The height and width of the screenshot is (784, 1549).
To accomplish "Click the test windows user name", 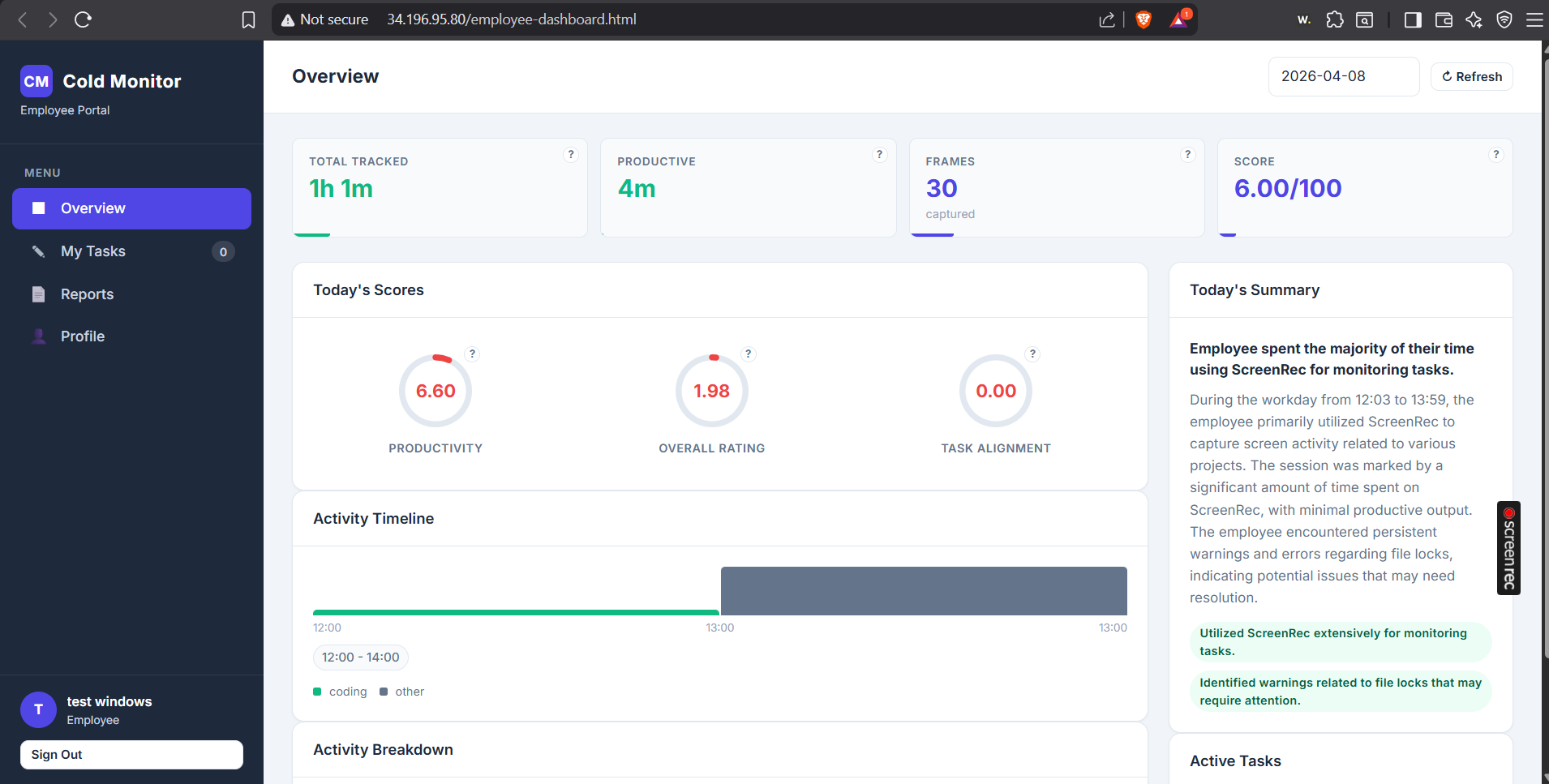I will pyautogui.click(x=109, y=701).
